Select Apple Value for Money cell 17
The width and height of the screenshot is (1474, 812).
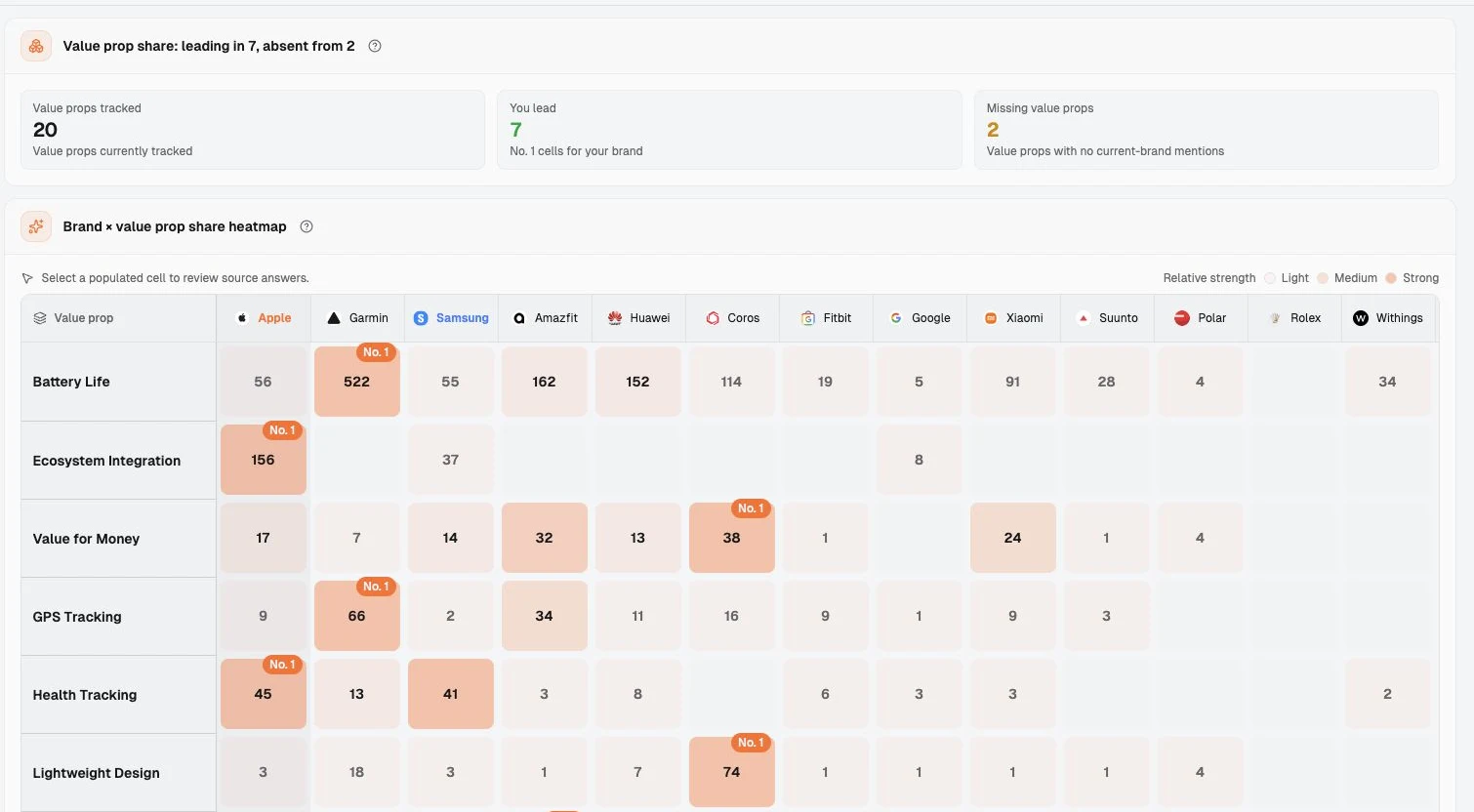pyautogui.click(x=264, y=538)
